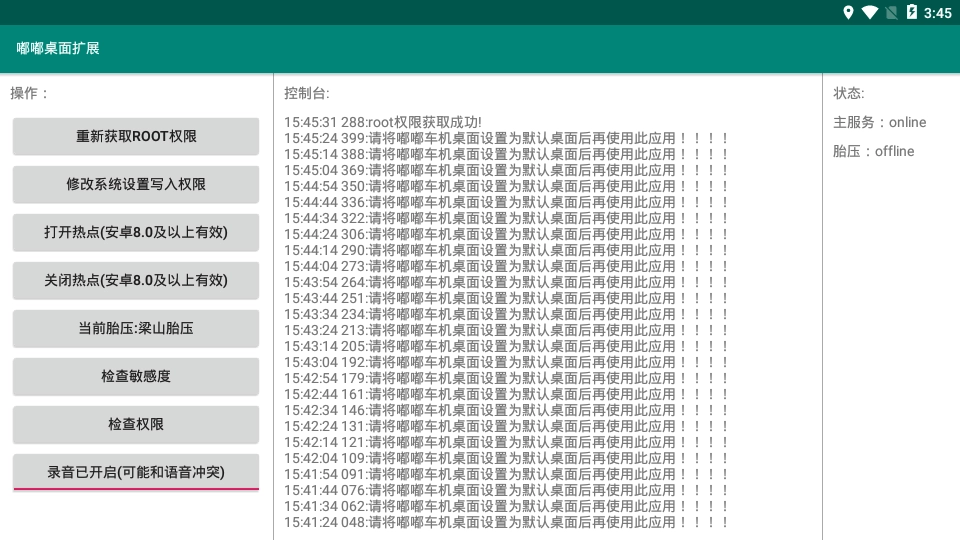
Task: Tap the battery charging icon
Action: pos(911,13)
